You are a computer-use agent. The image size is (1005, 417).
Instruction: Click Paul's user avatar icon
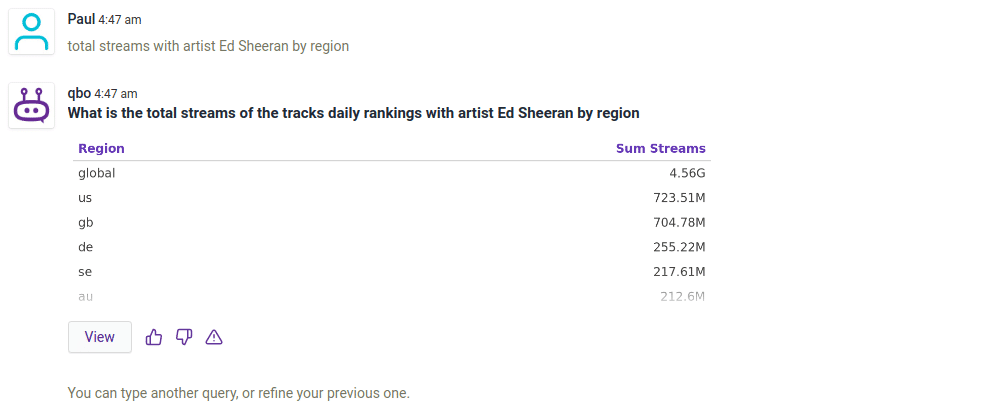[32, 32]
